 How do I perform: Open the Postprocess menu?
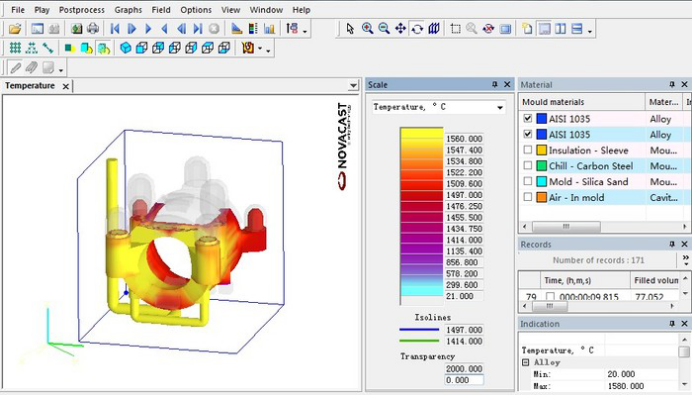(x=82, y=10)
